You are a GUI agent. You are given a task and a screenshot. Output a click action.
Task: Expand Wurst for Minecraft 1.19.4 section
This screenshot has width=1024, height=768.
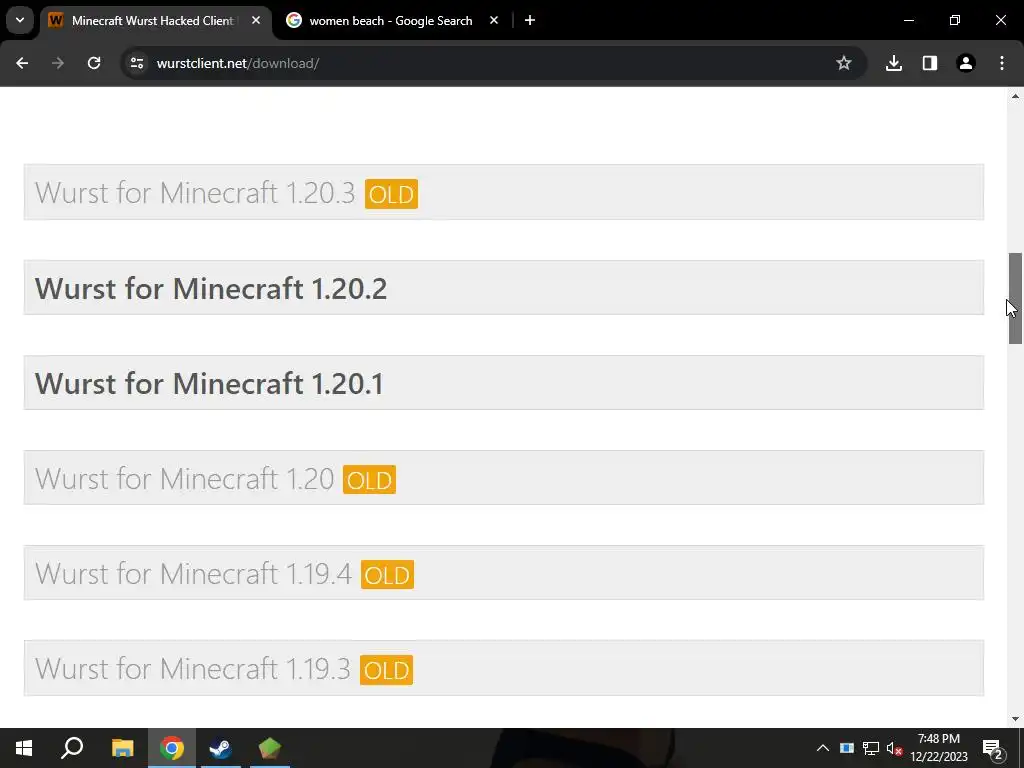pos(504,573)
